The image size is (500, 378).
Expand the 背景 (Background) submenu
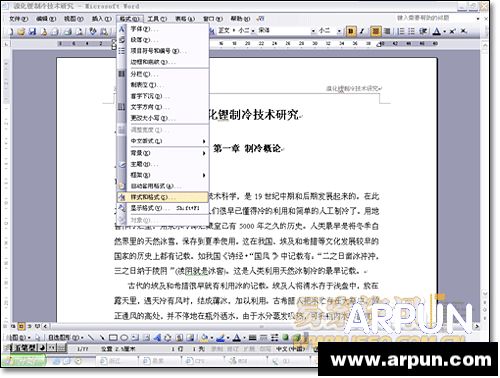click(163, 153)
